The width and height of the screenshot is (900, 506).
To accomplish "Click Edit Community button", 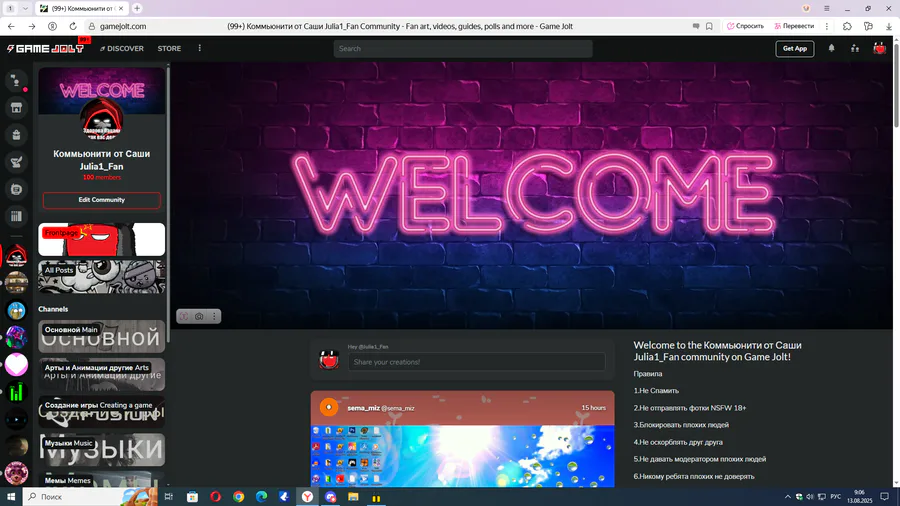I will click(102, 200).
